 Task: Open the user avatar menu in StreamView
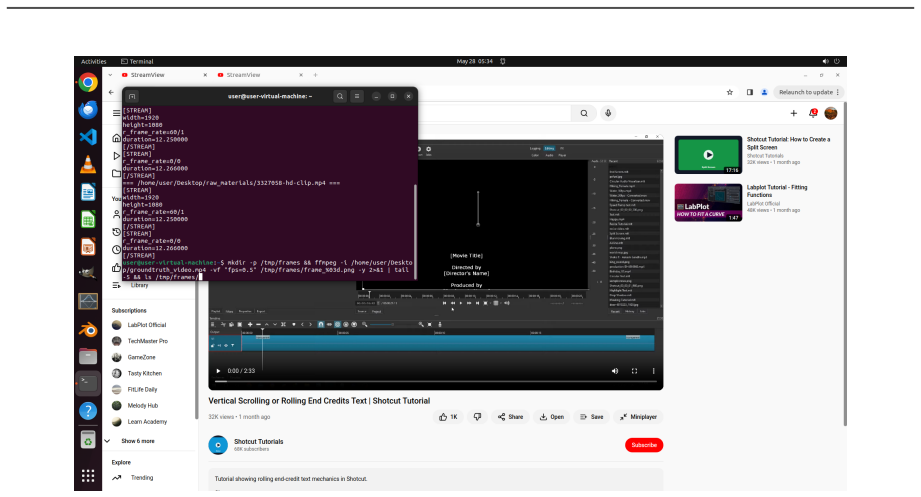pyautogui.click(x=831, y=113)
